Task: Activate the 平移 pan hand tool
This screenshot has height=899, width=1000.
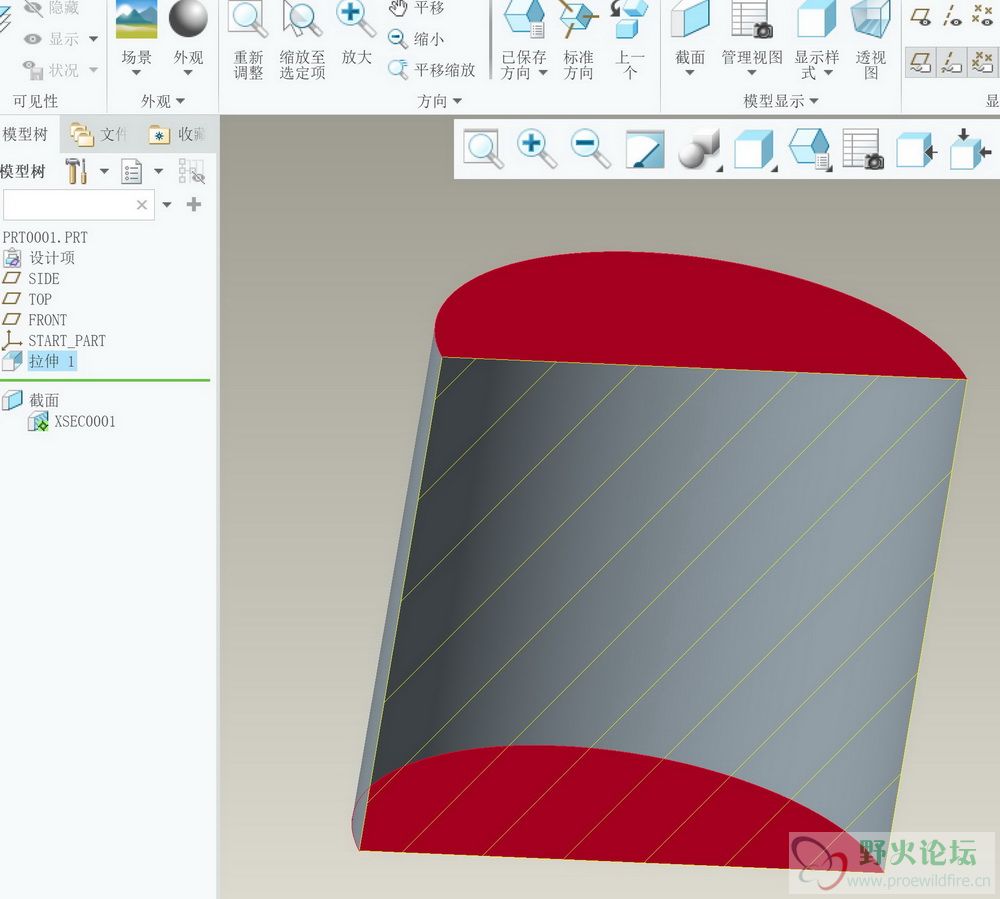Action: [x=417, y=8]
